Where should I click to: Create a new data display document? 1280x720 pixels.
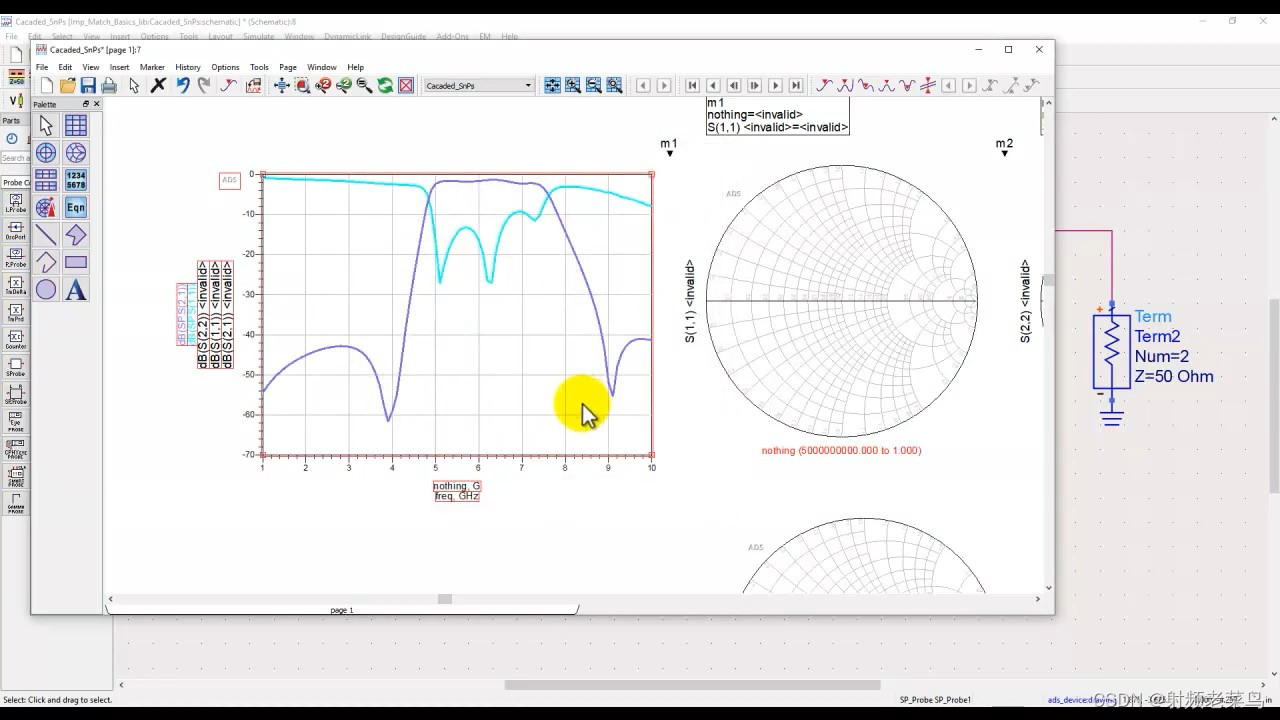47,86
